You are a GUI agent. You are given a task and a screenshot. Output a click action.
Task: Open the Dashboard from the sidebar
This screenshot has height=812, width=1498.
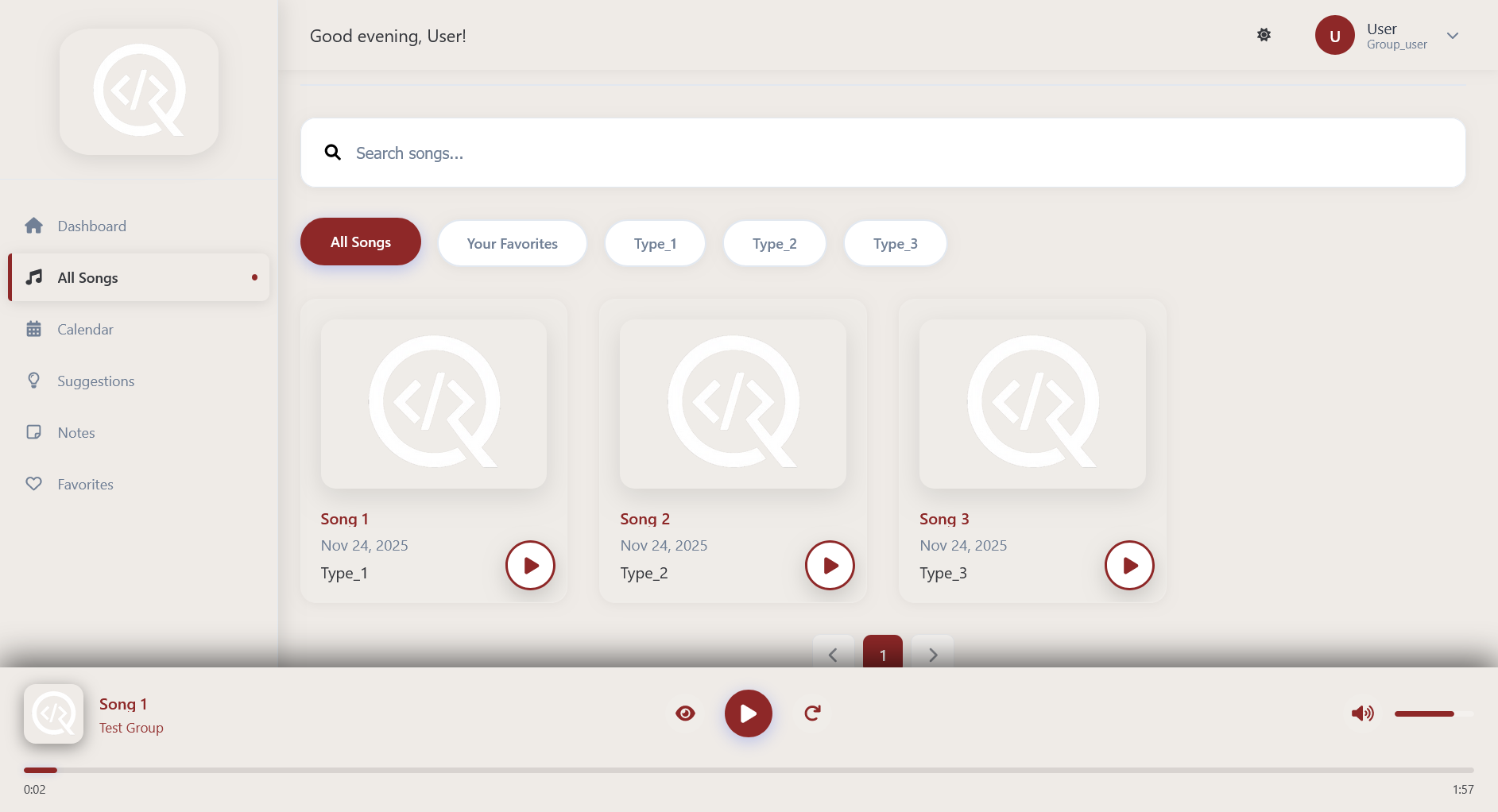(91, 226)
